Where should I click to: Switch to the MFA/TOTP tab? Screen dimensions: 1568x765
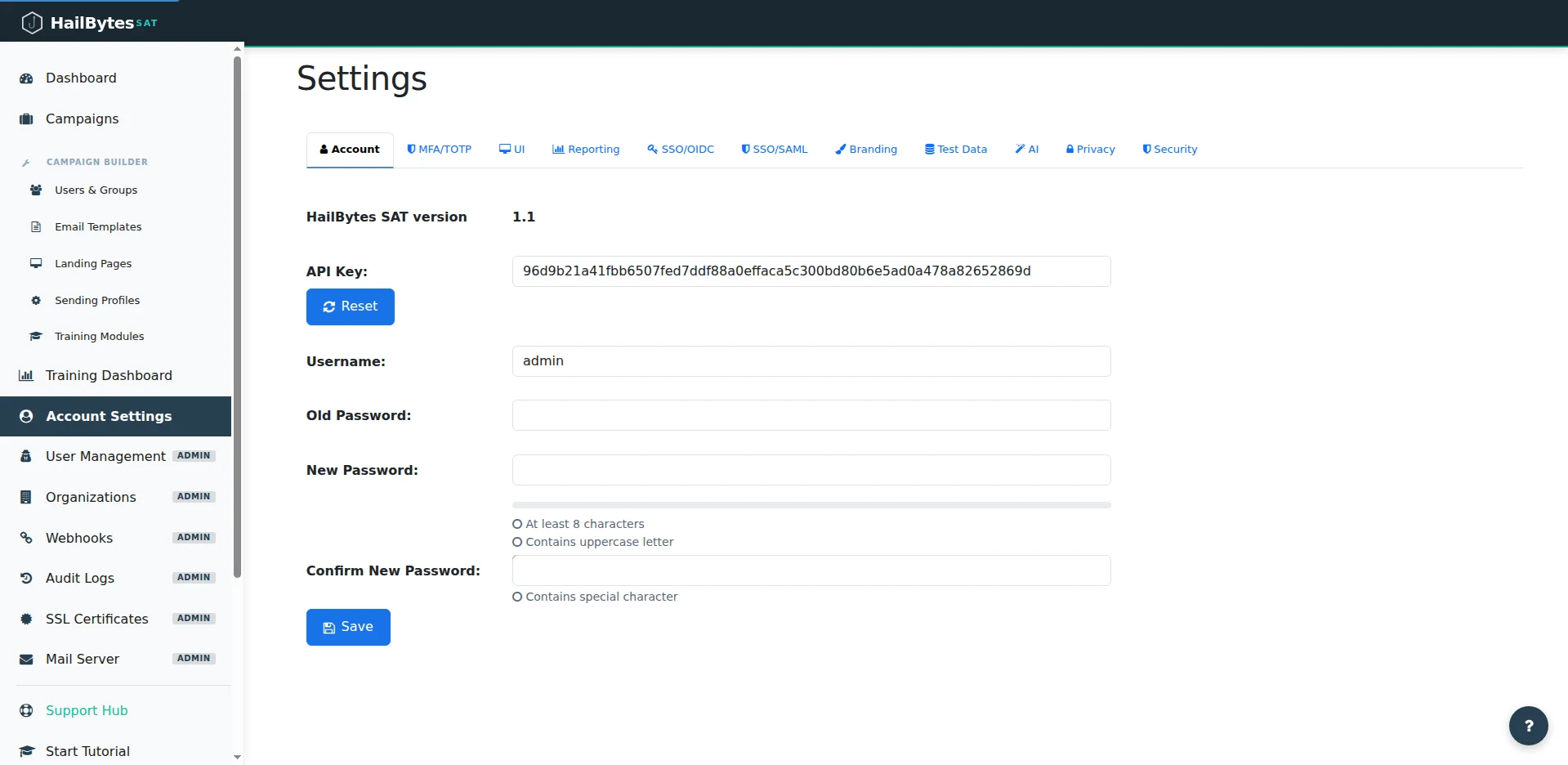click(x=440, y=149)
